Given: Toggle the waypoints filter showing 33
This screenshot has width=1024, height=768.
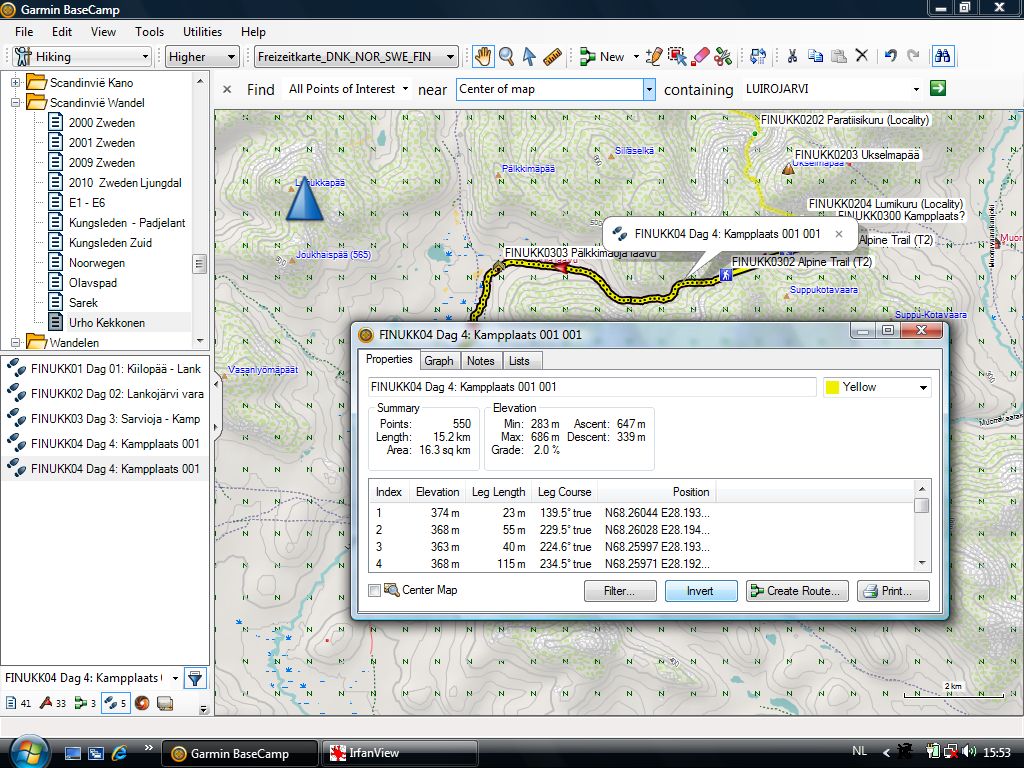Looking at the screenshot, I should pyautogui.click(x=51, y=703).
